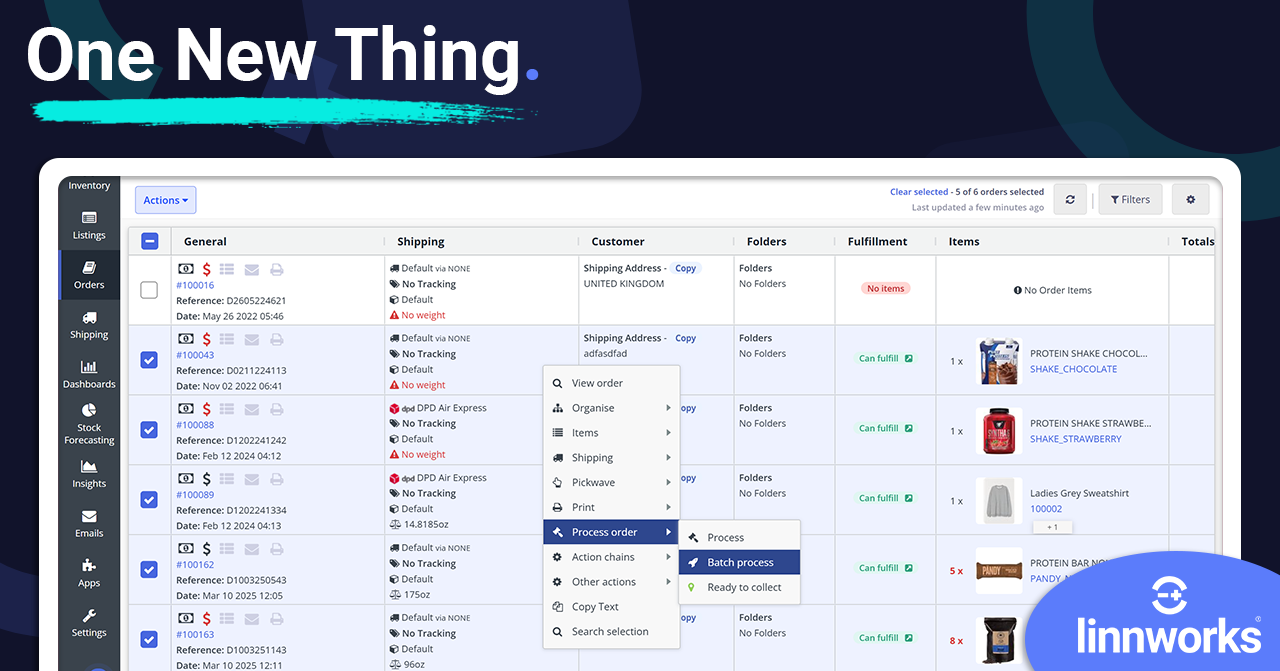The height and width of the screenshot is (671, 1280).
Task: Click the red dollar unpaid icon on order #100088
Action: (206, 408)
